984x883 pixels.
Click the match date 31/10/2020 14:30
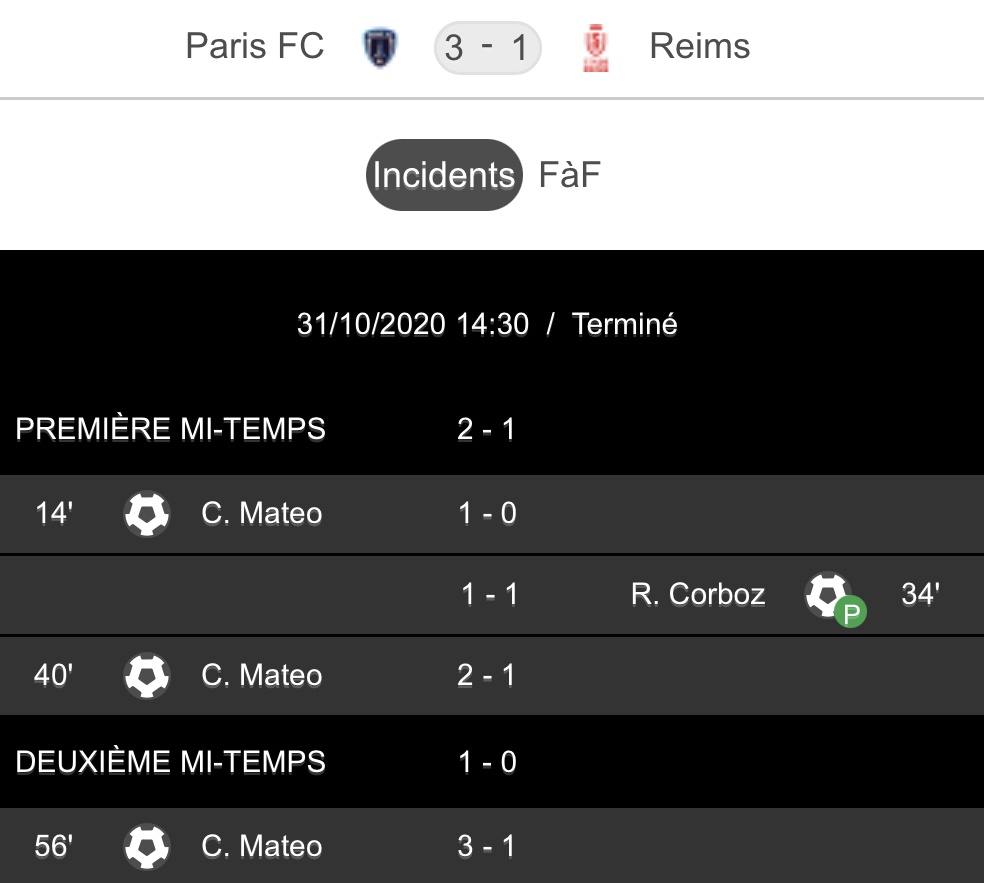pyautogui.click(x=413, y=324)
